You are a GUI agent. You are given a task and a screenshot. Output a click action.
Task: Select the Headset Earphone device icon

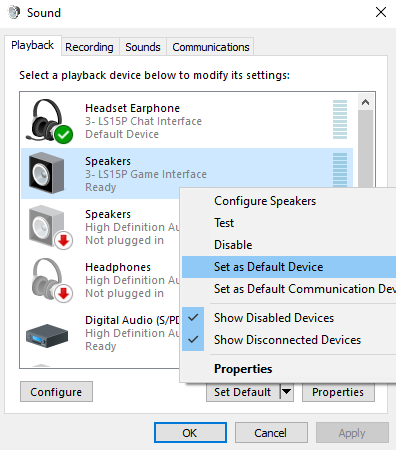coord(49,121)
